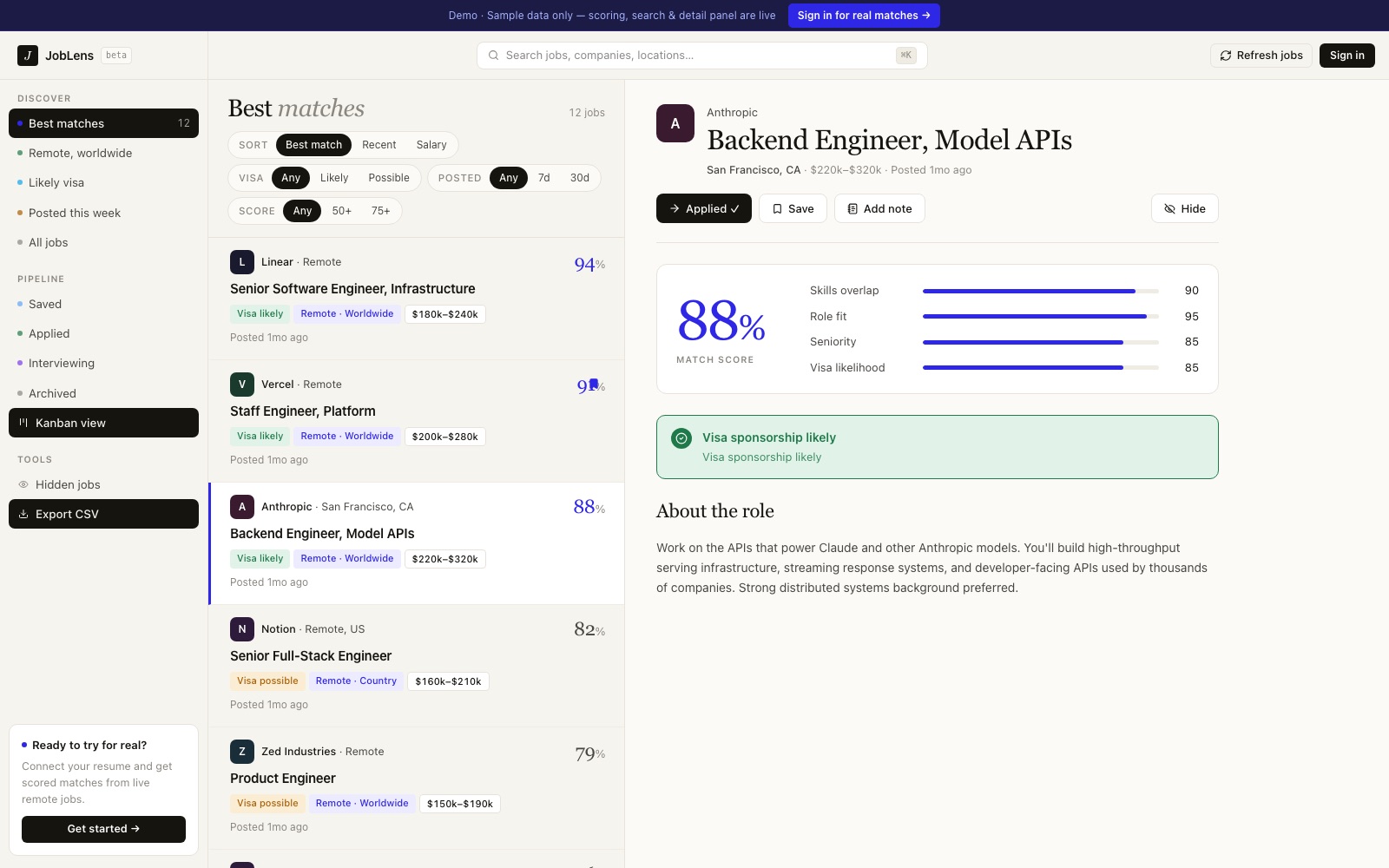Image resolution: width=1389 pixels, height=868 pixels.
Task: Click the Skills overlap score bar
Action: tap(1041, 291)
